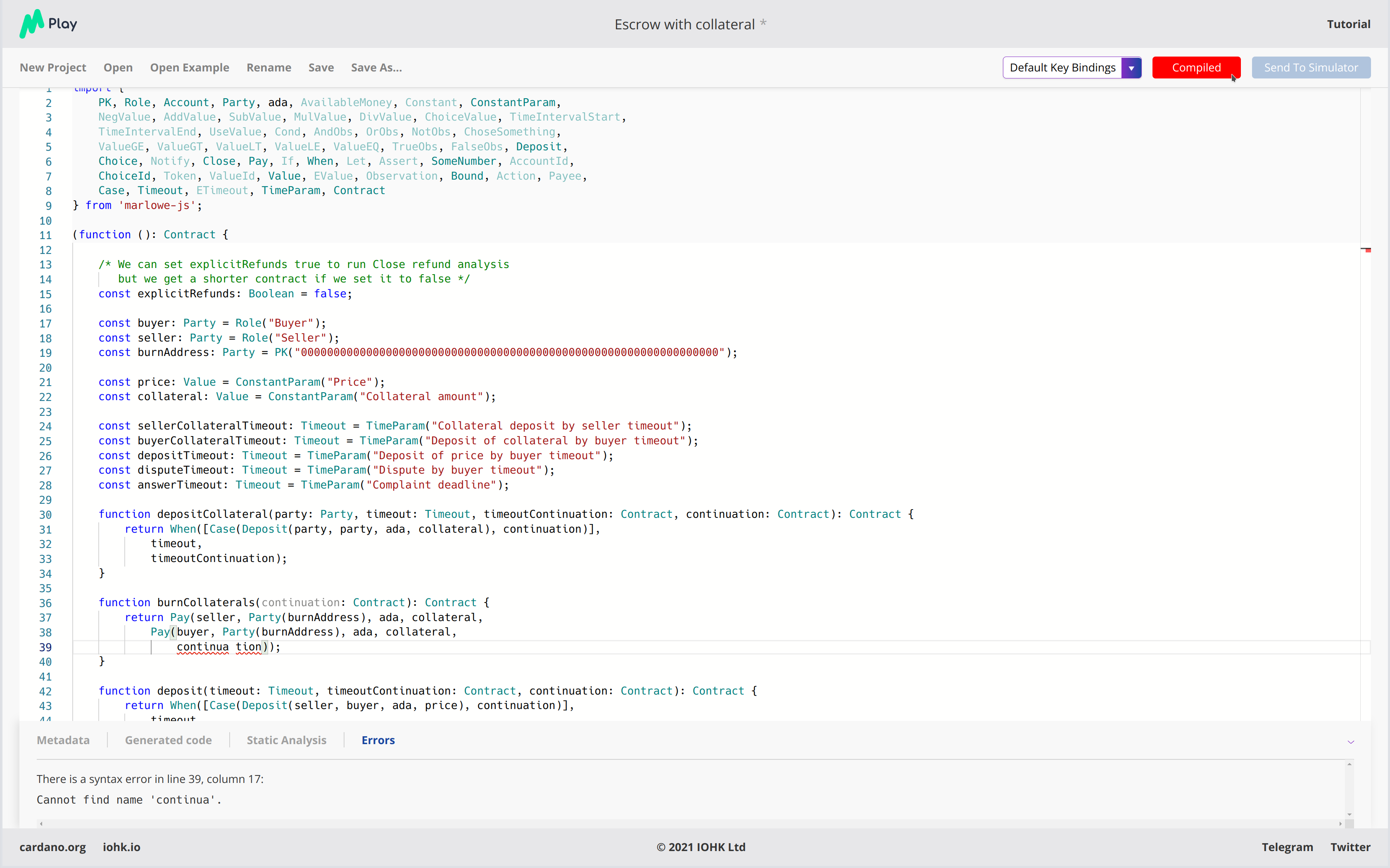This screenshot has width=1390, height=868.
Task: Click the Rename menu item
Action: (268, 68)
